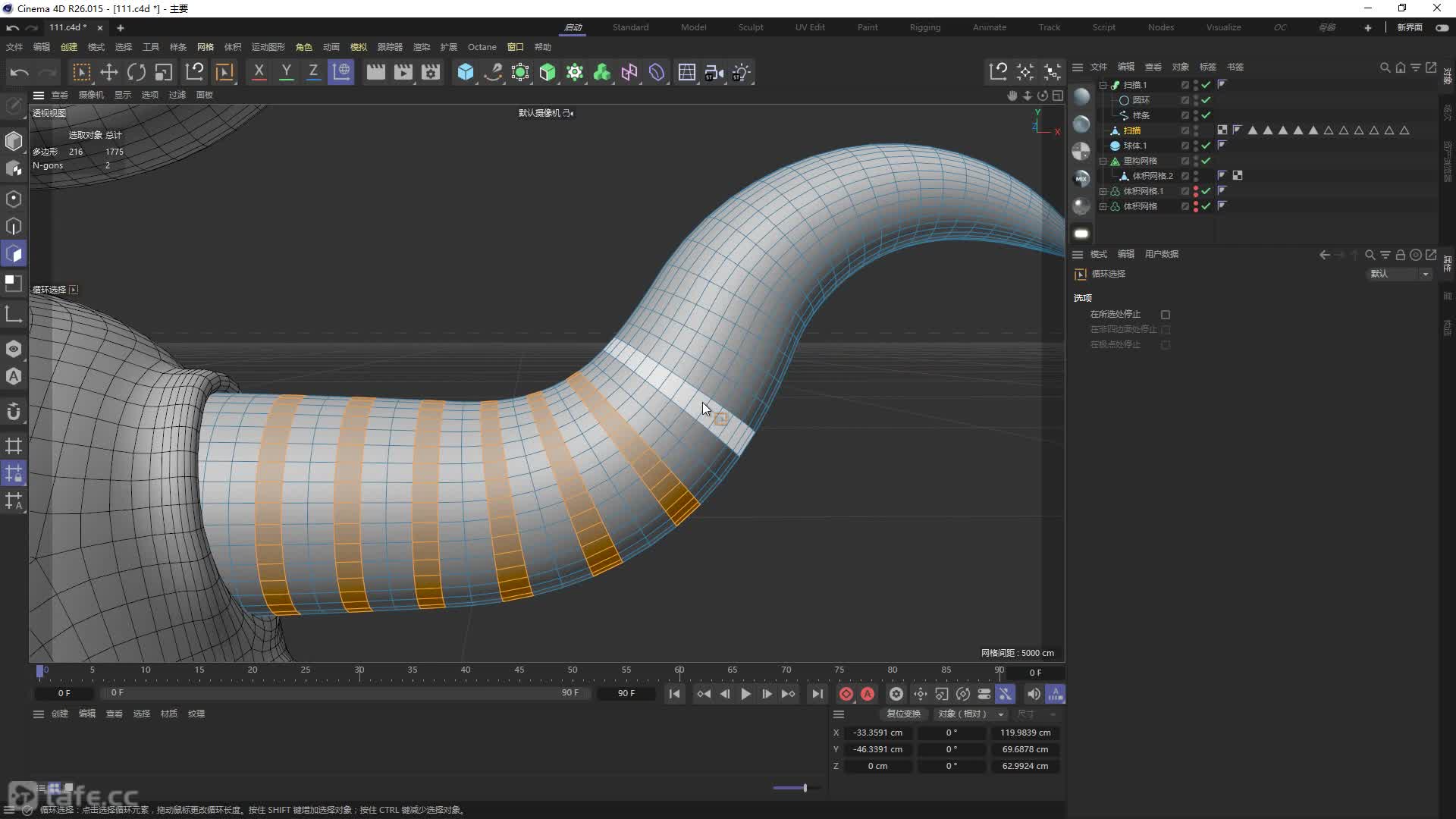Screen dimensions: 1456x819
Task: Toggle X axis lock
Action: [259, 72]
